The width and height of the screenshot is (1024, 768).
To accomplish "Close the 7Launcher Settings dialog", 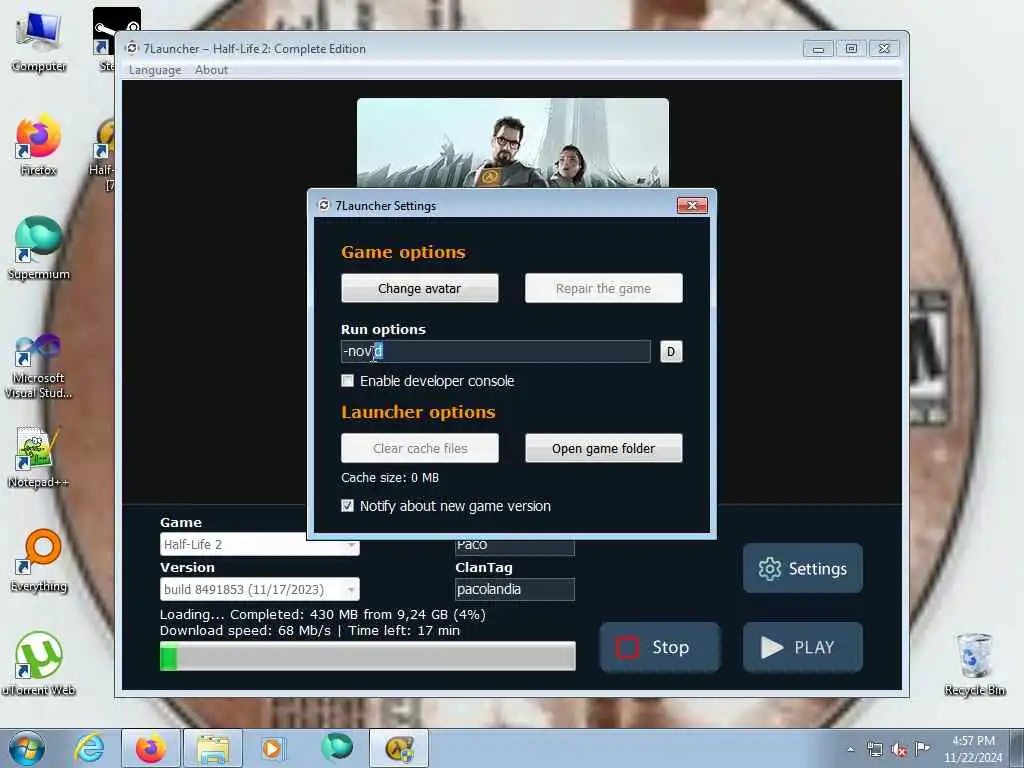I will 692,205.
